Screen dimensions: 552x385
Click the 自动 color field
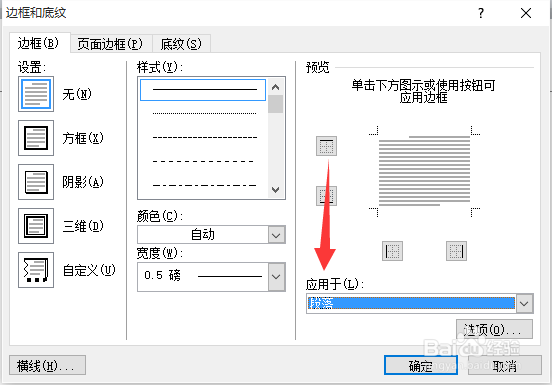pos(203,235)
